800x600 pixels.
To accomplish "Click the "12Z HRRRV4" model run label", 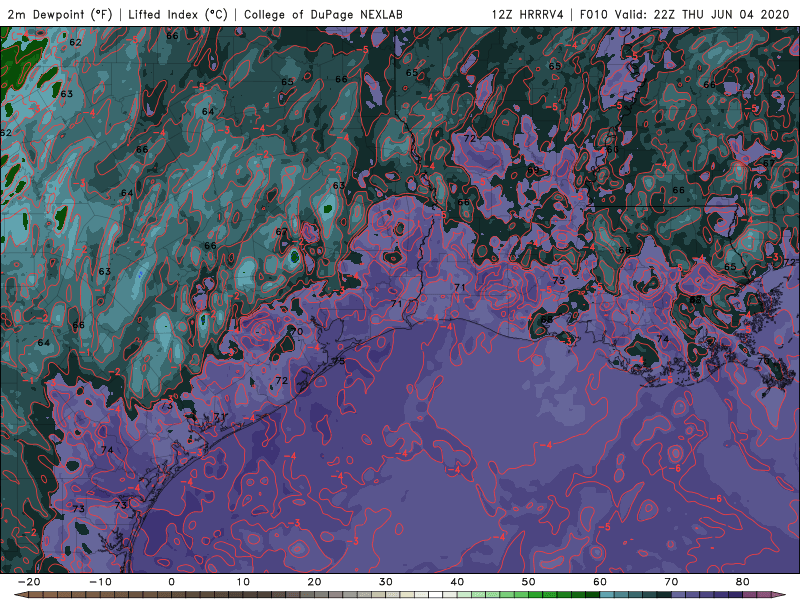I will click(x=528, y=15).
